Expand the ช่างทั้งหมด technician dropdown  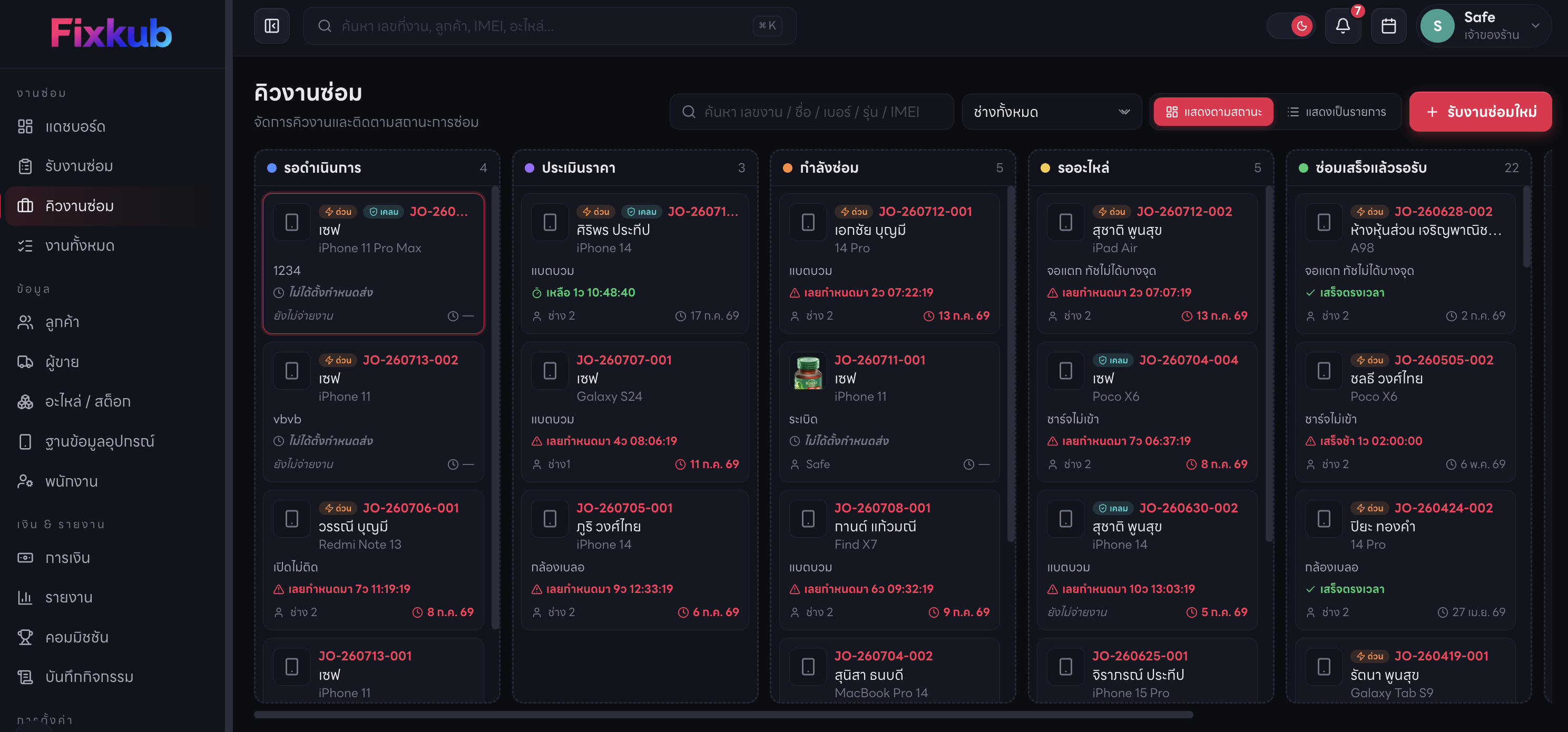tap(1051, 112)
